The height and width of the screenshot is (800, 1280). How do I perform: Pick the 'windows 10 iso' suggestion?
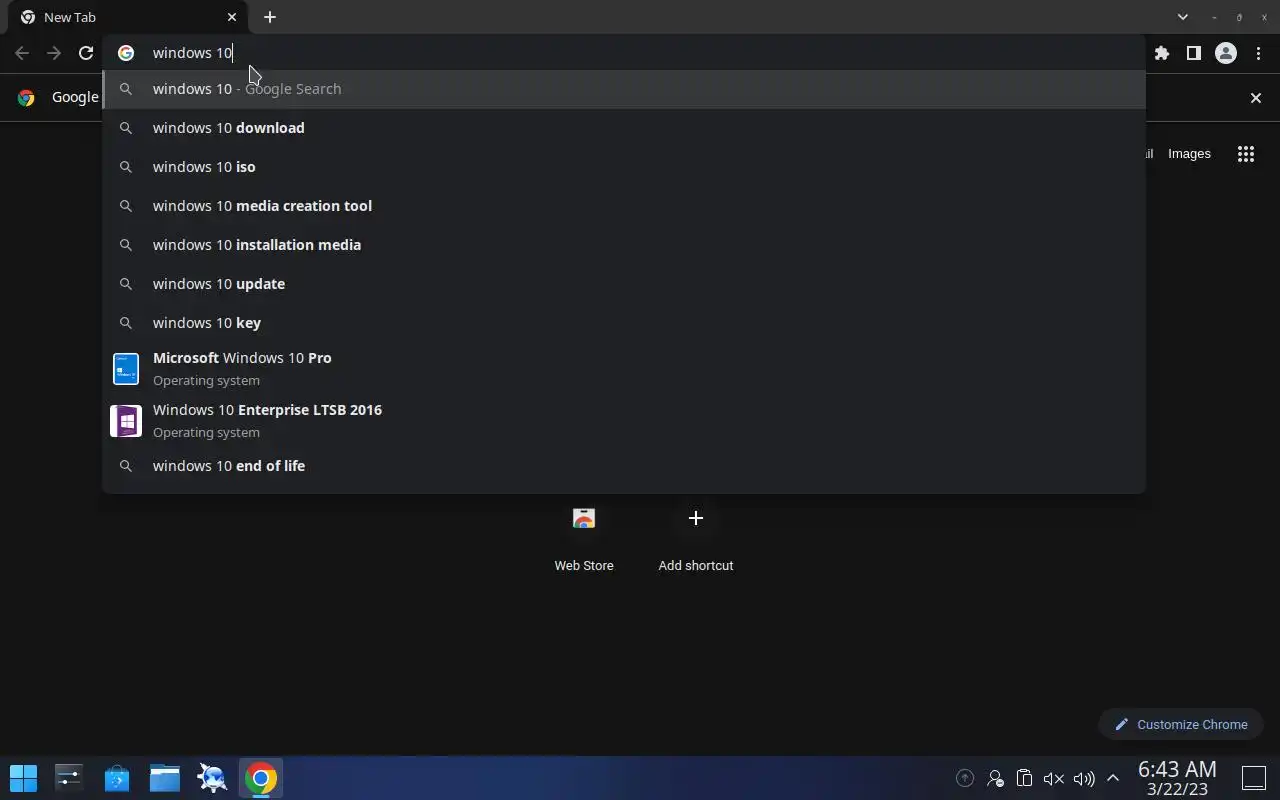pyautogui.click(x=624, y=167)
